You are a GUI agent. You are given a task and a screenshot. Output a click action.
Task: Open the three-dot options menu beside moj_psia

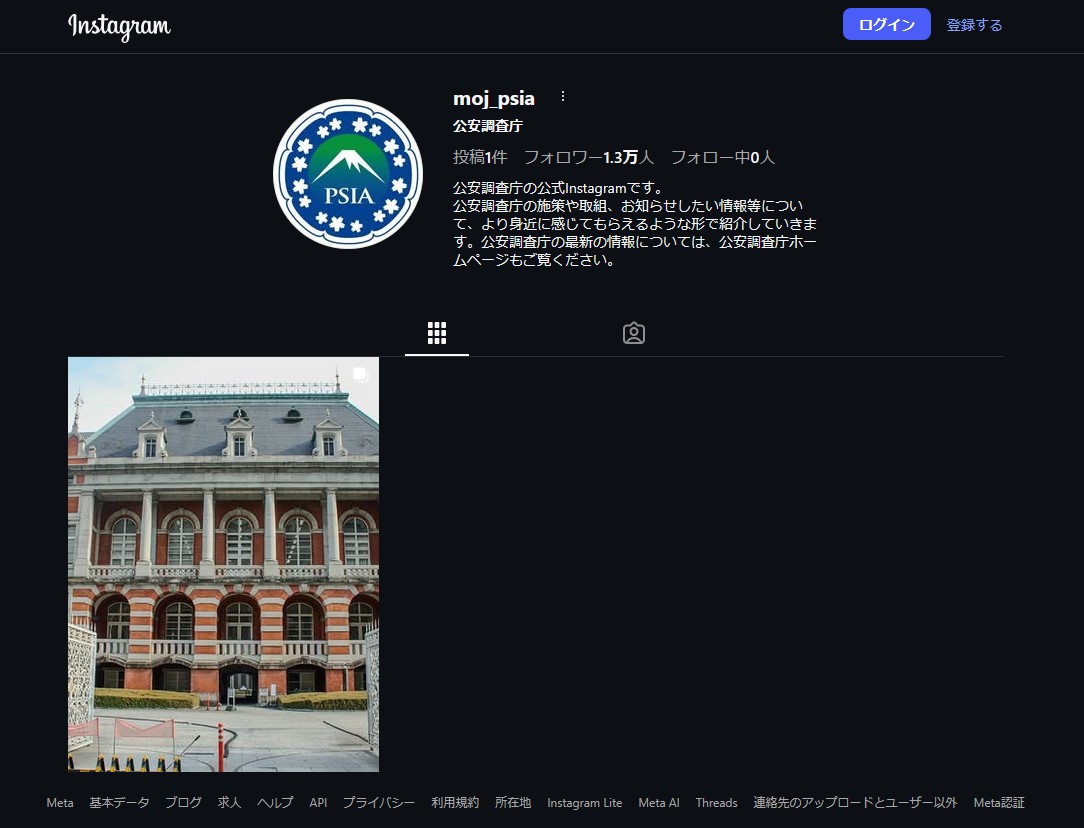coord(563,97)
